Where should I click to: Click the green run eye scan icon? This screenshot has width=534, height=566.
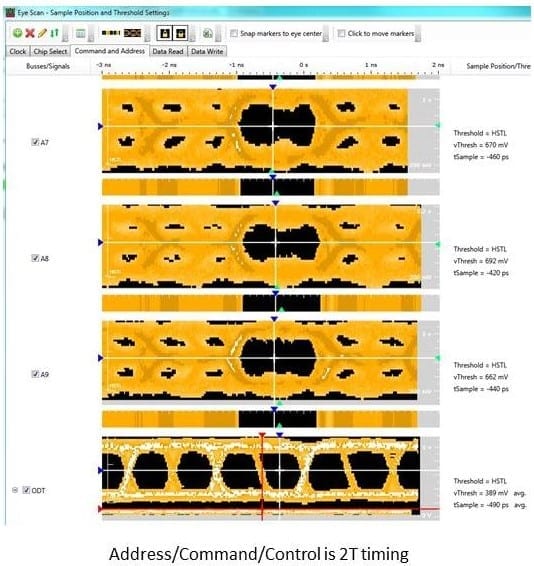point(207,33)
